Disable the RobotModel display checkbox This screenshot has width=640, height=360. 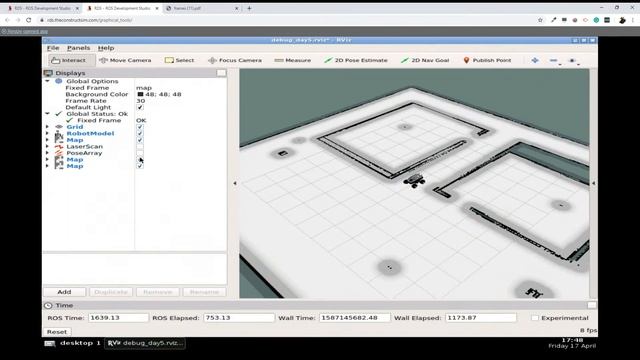[x=140, y=133]
